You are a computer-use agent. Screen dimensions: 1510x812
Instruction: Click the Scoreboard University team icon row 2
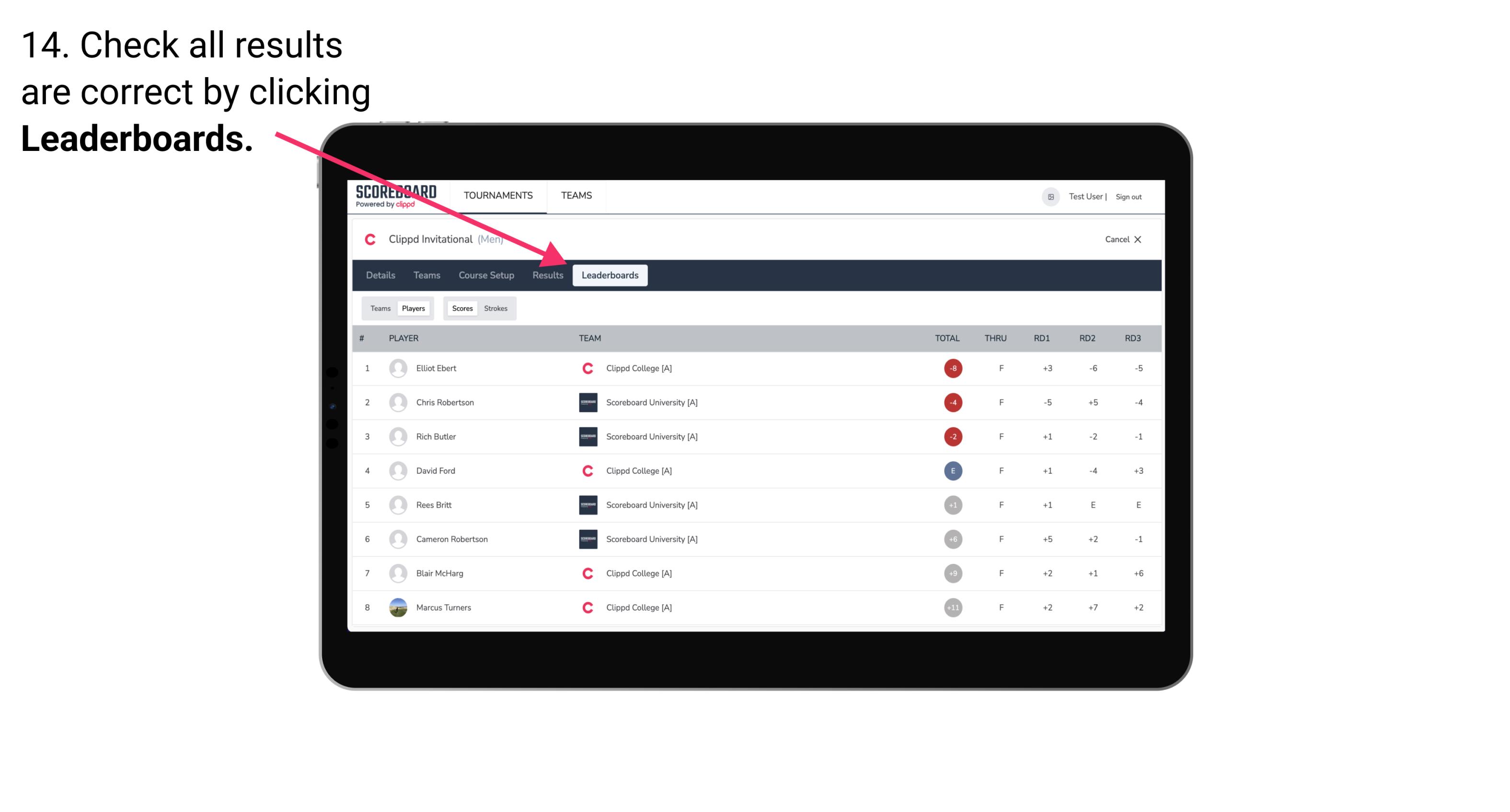[586, 402]
